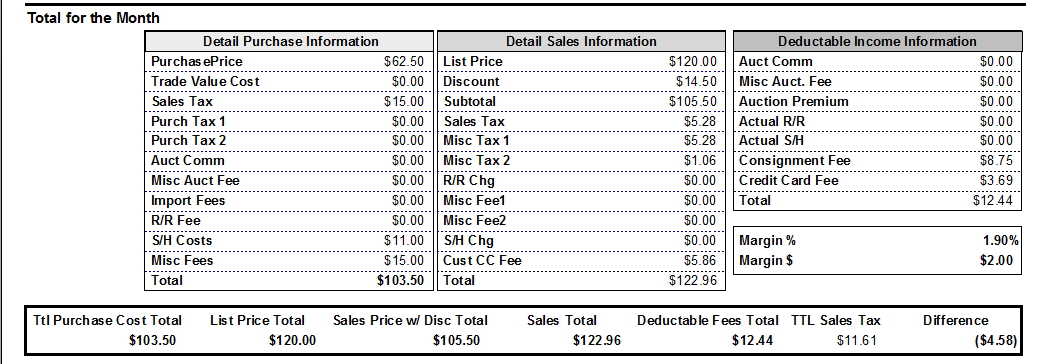Click the Margin $ value $2.00

point(996,261)
